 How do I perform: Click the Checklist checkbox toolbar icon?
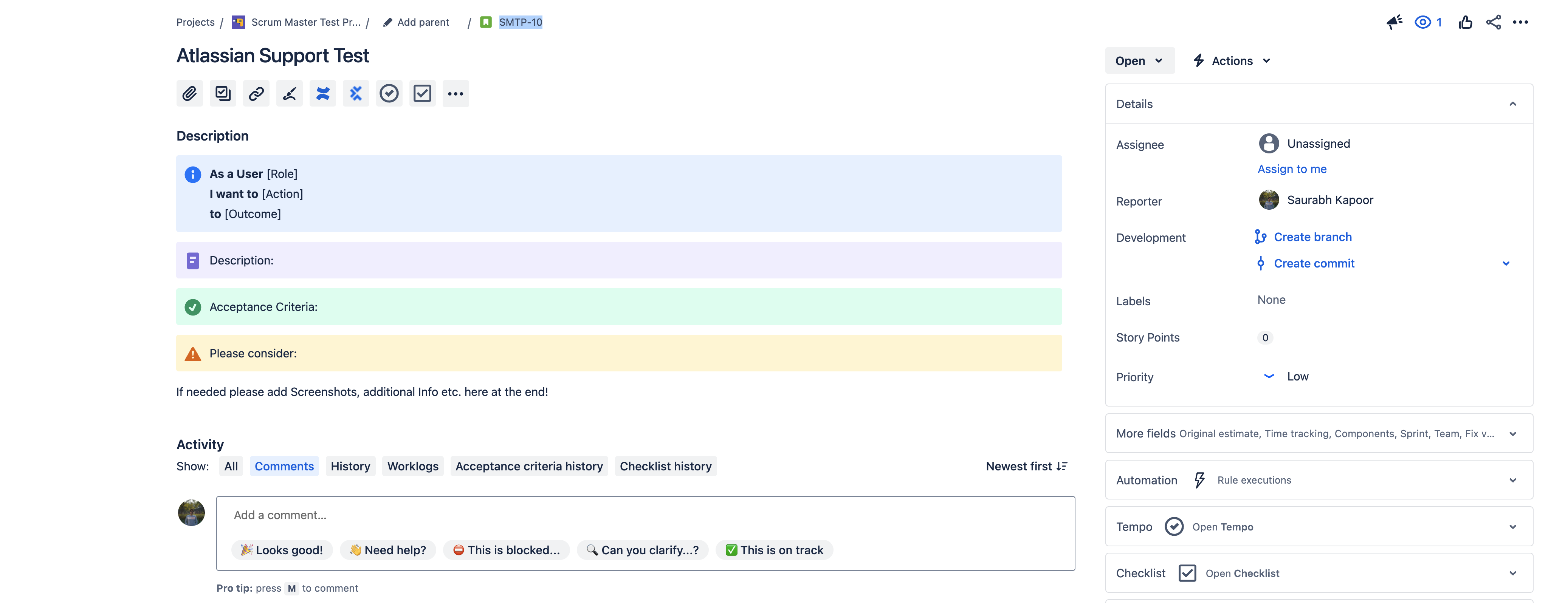[422, 94]
